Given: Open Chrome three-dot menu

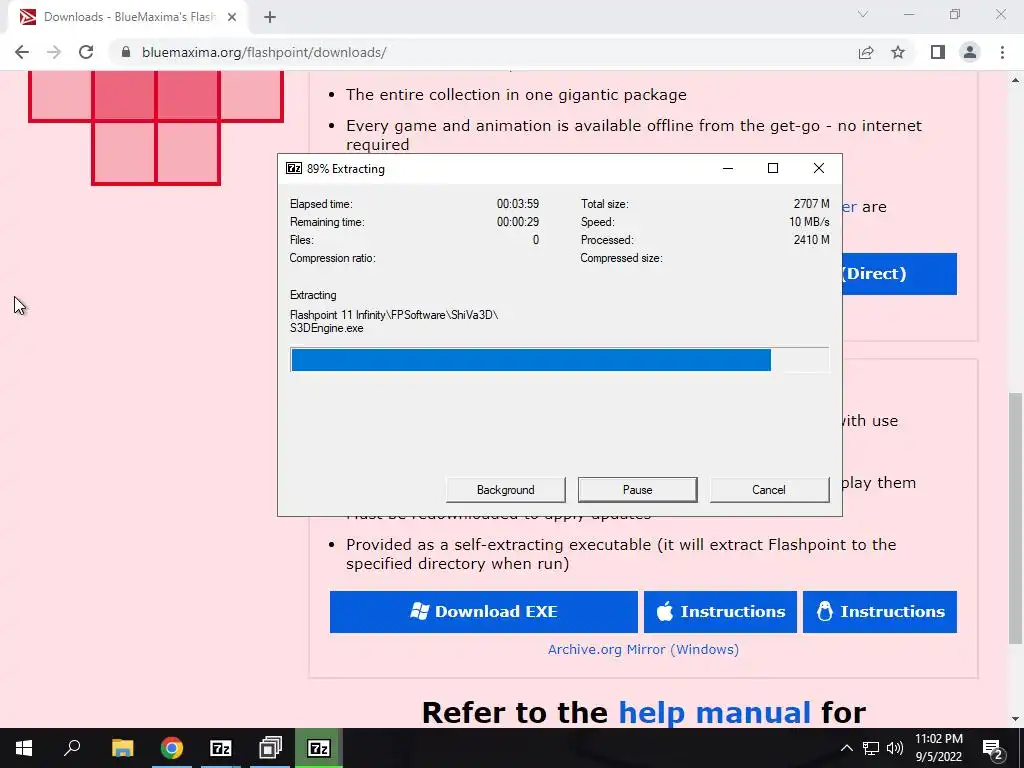Looking at the screenshot, I should [1002, 52].
